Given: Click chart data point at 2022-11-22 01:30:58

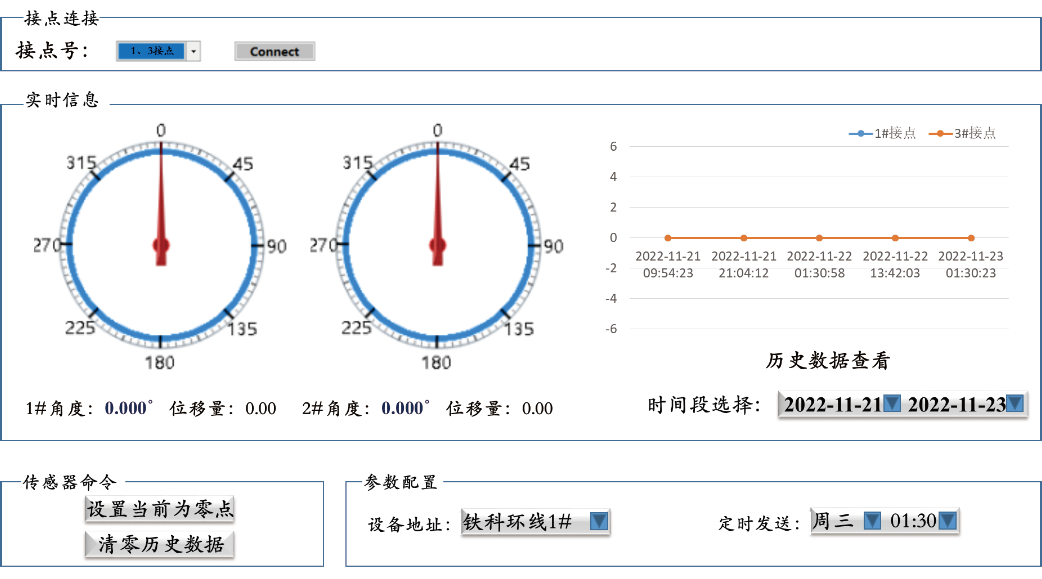Looking at the screenshot, I should point(819,238).
